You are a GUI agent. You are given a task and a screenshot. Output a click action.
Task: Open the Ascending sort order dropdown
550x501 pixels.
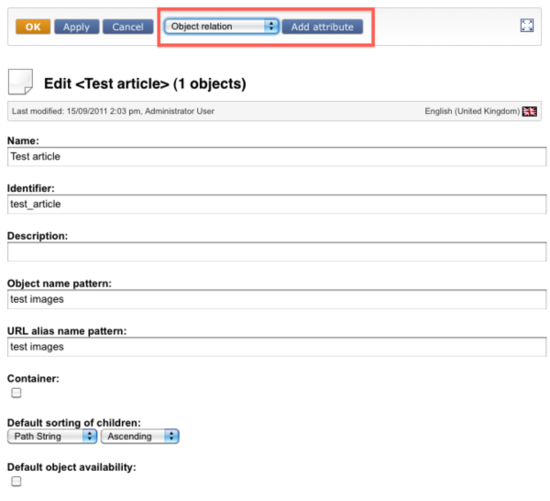(x=140, y=436)
